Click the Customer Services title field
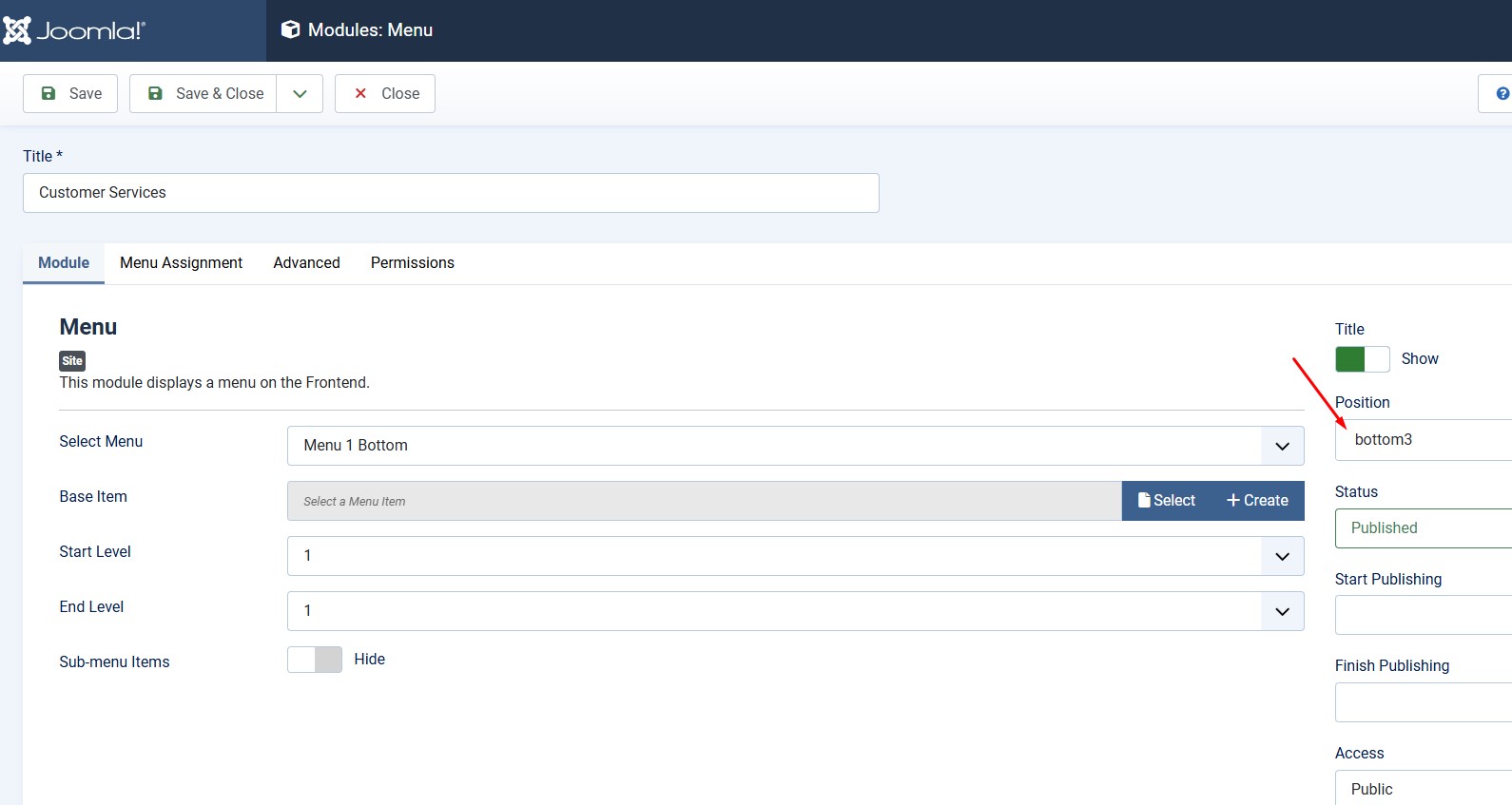Screen dimensions: 1512x805 (451, 193)
